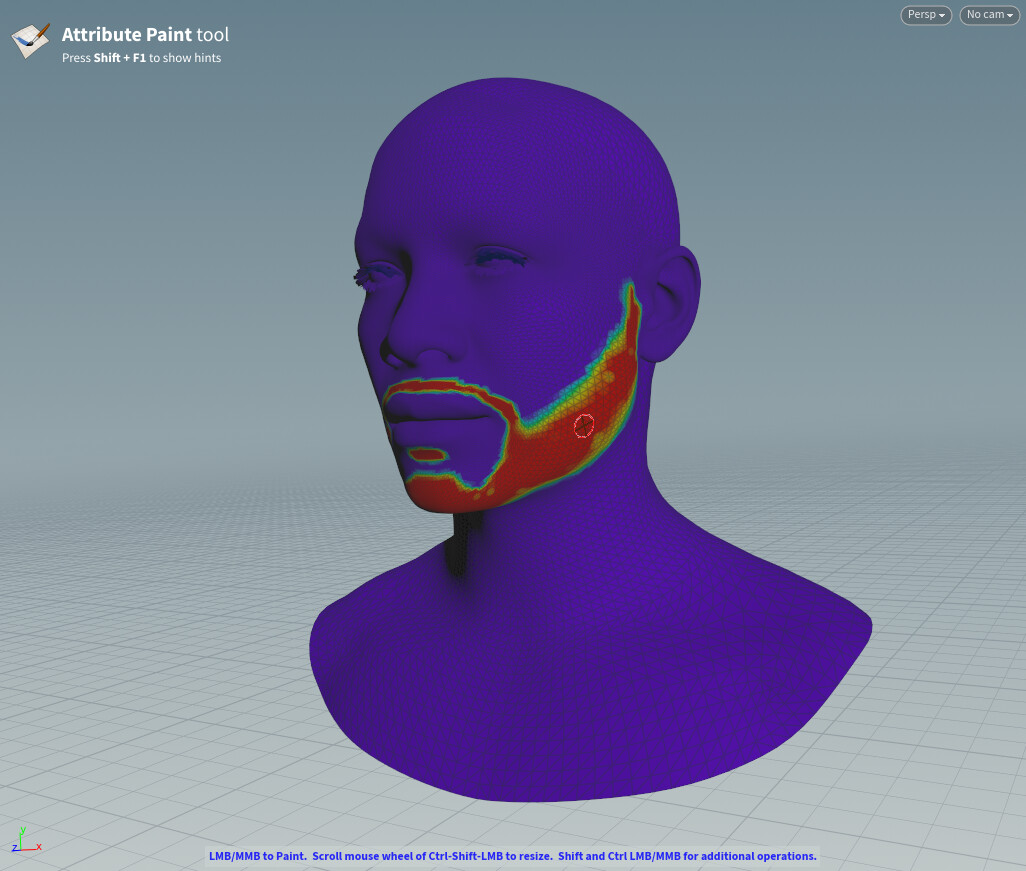Click the Attribute Paint tool heading
Viewport: 1026px width, 871px height.
click(x=144, y=34)
